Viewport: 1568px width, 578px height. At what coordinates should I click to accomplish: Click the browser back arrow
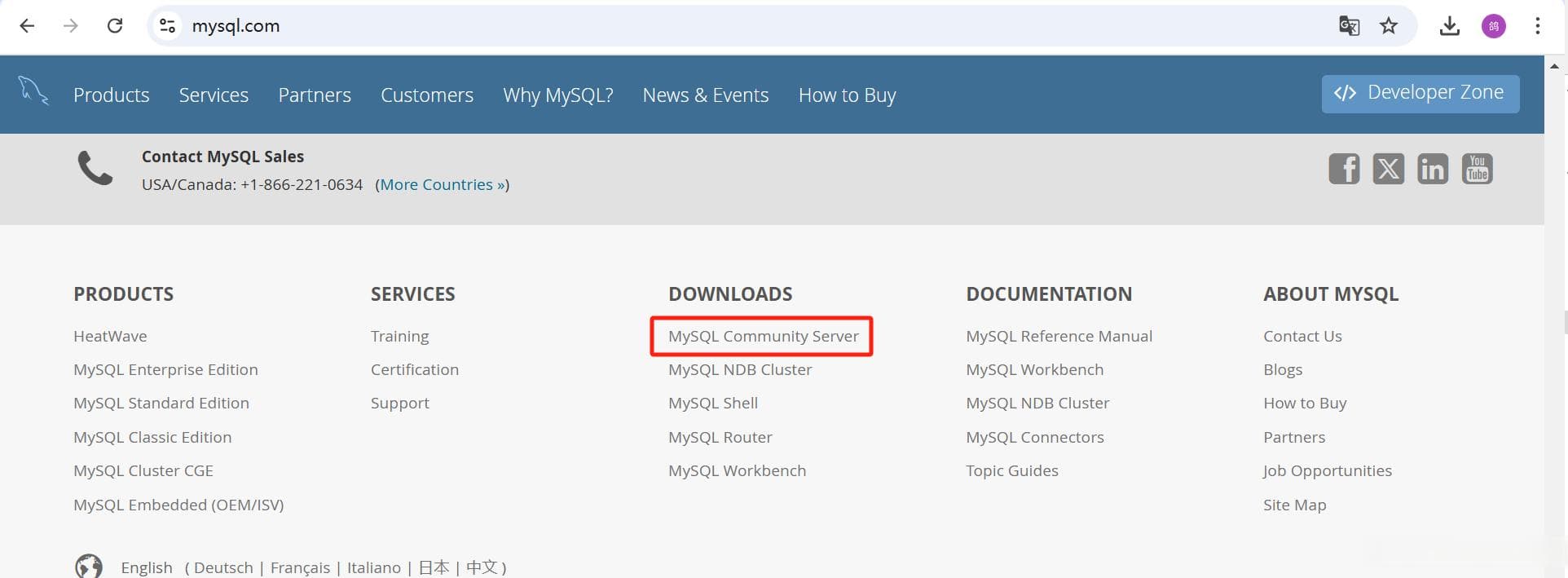tap(27, 26)
